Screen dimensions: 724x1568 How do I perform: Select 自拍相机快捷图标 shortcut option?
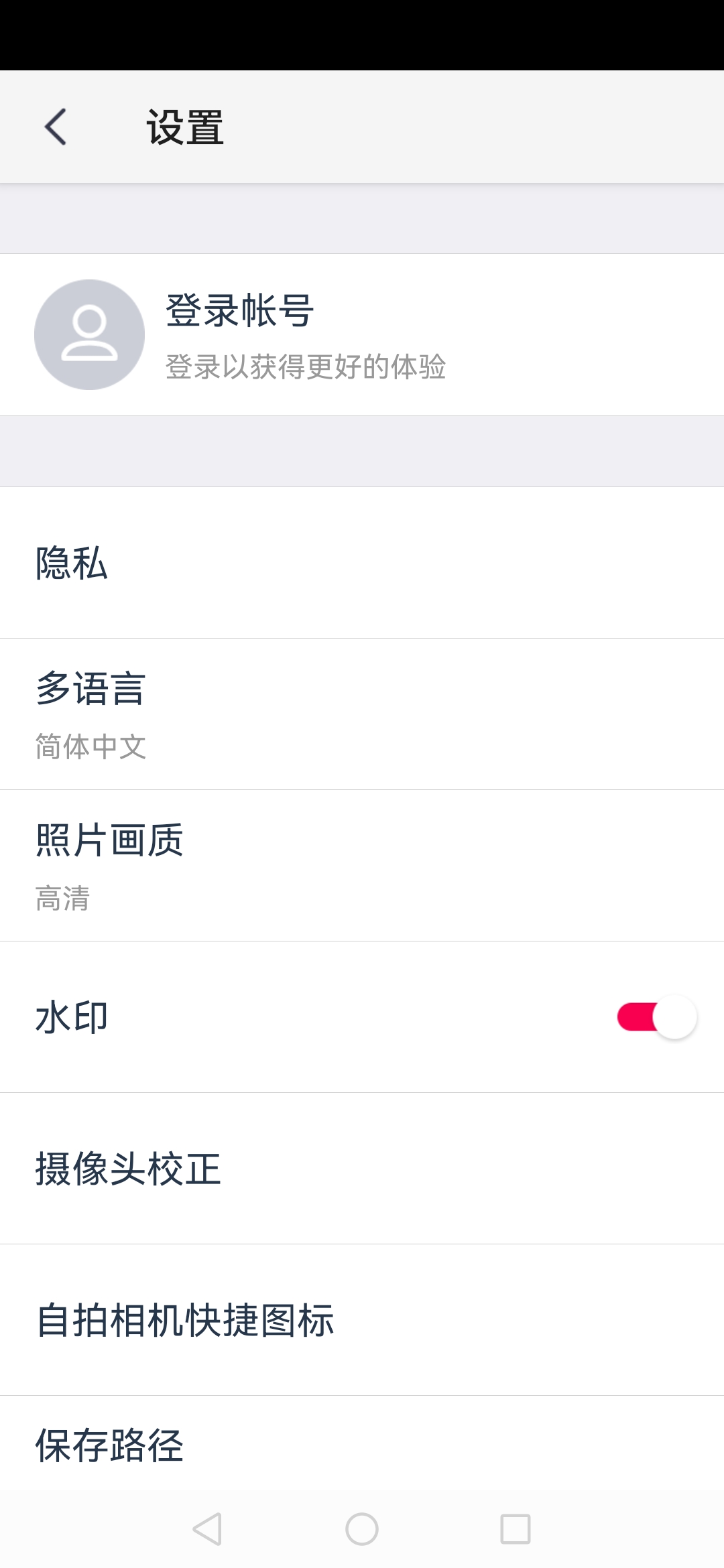pos(362,1320)
